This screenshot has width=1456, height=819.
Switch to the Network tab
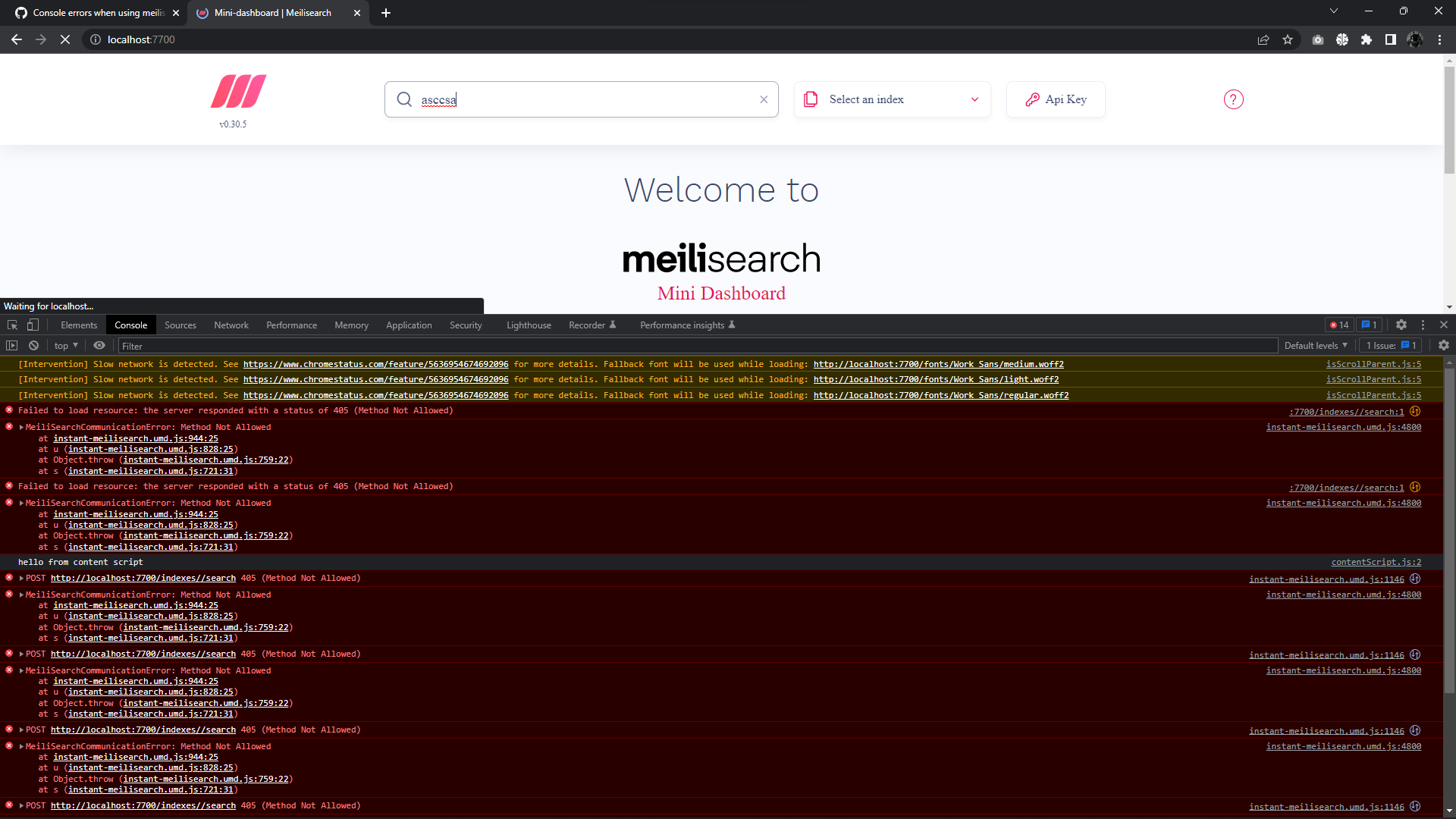pyautogui.click(x=231, y=325)
